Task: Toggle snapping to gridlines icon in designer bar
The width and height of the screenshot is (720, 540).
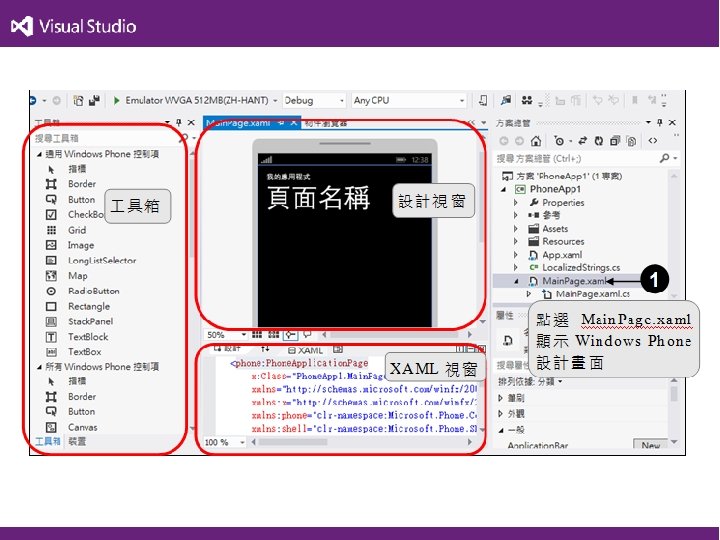Action: pos(274,334)
